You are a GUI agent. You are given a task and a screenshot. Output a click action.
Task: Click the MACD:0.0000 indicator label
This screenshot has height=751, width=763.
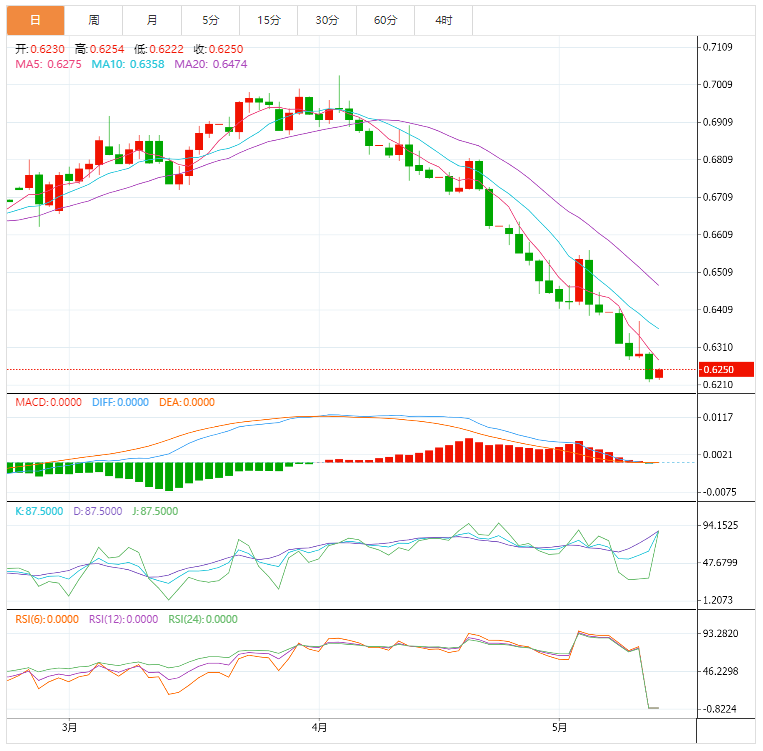pos(48,403)
